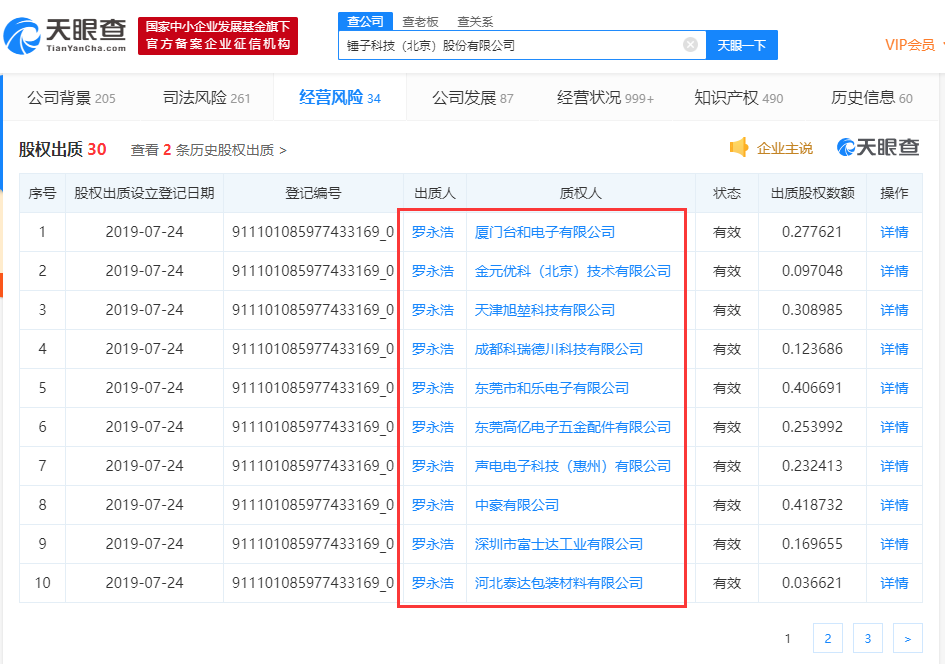Select the 查公司 search tab

tap(365, 22)
